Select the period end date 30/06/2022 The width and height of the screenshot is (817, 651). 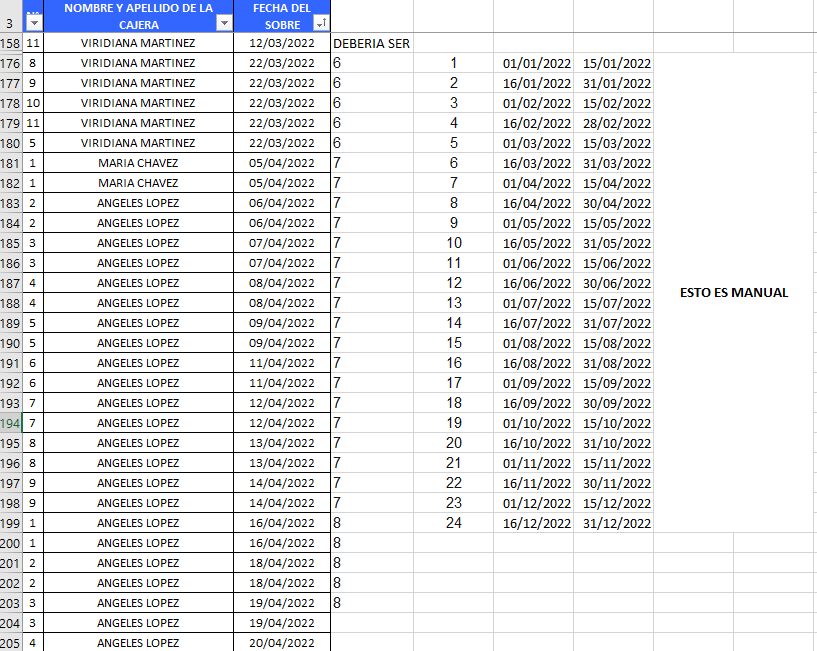[x=614, y=284]
